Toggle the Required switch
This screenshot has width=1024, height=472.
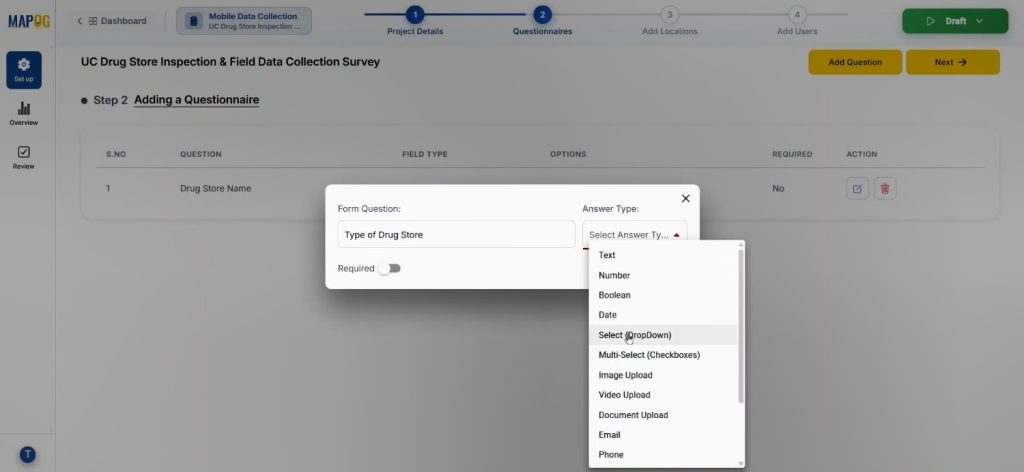point(390,268)
